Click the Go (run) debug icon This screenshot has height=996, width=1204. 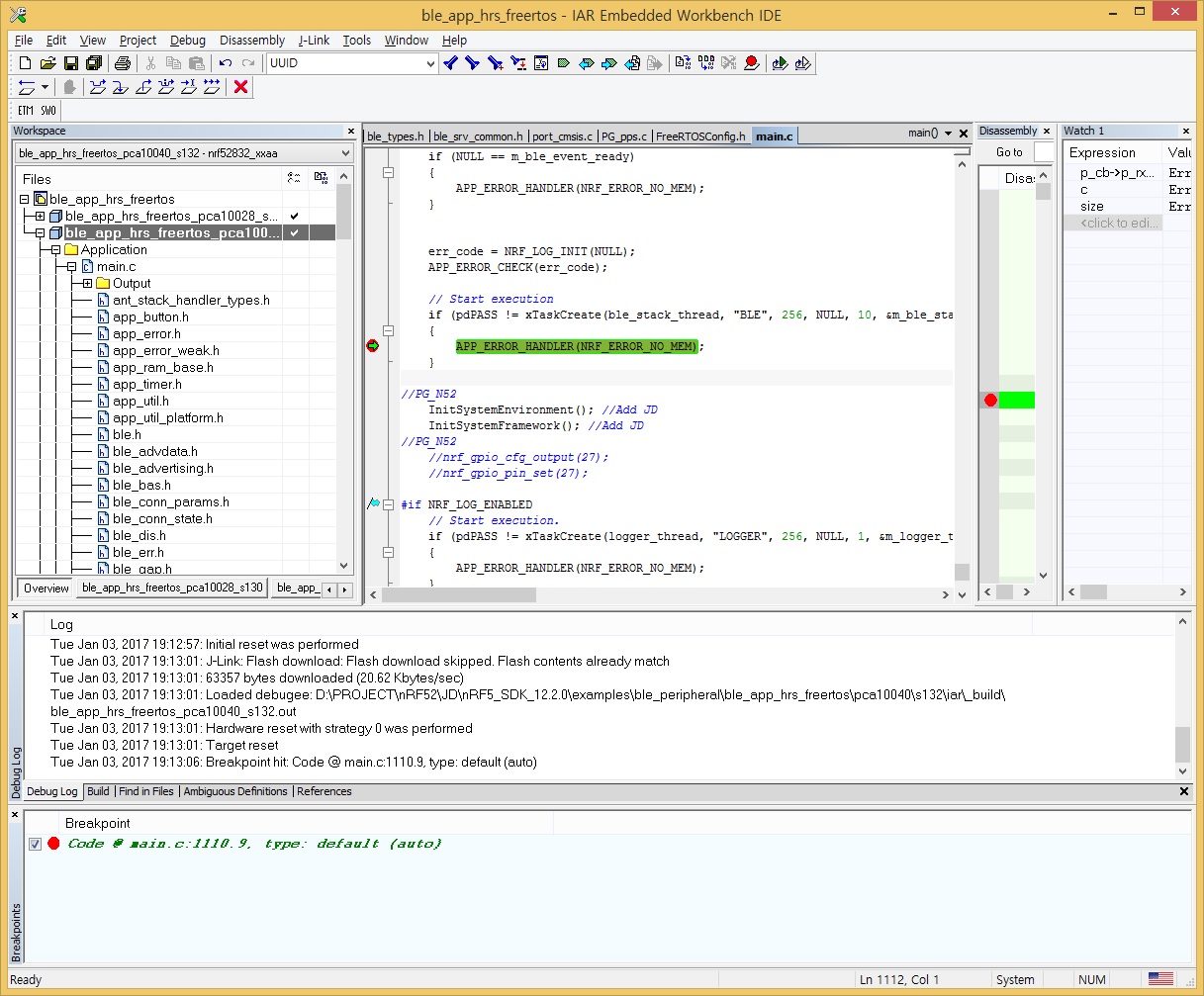point(211,87)
